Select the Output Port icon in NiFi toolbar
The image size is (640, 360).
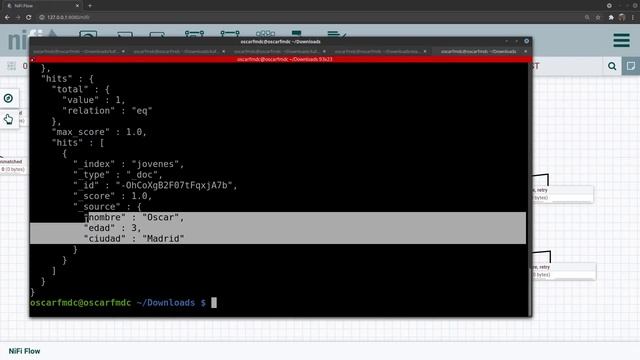tap(157, 33)
